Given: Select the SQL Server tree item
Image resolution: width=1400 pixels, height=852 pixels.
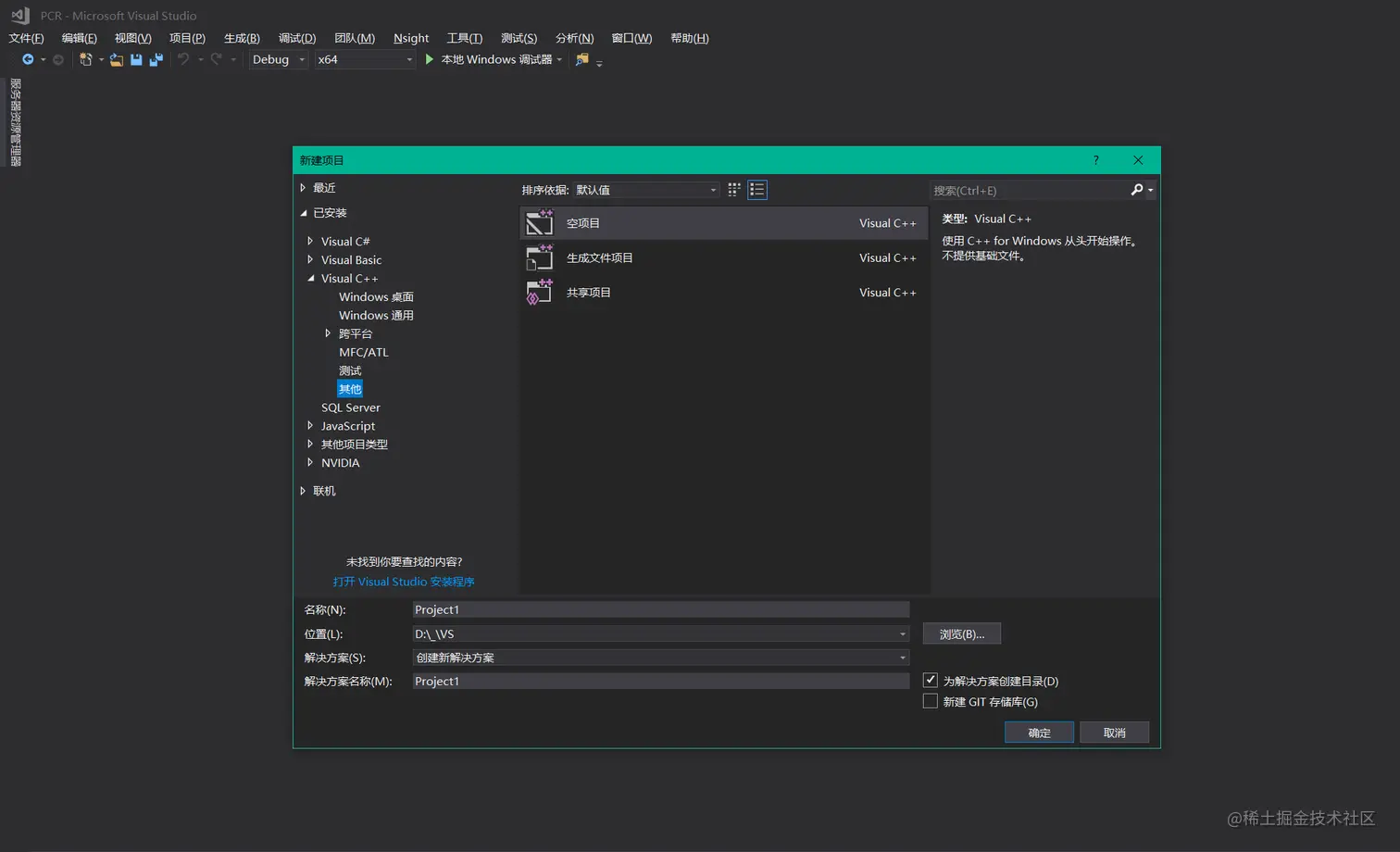Looking at the screenshot, I should coord(351,407).
